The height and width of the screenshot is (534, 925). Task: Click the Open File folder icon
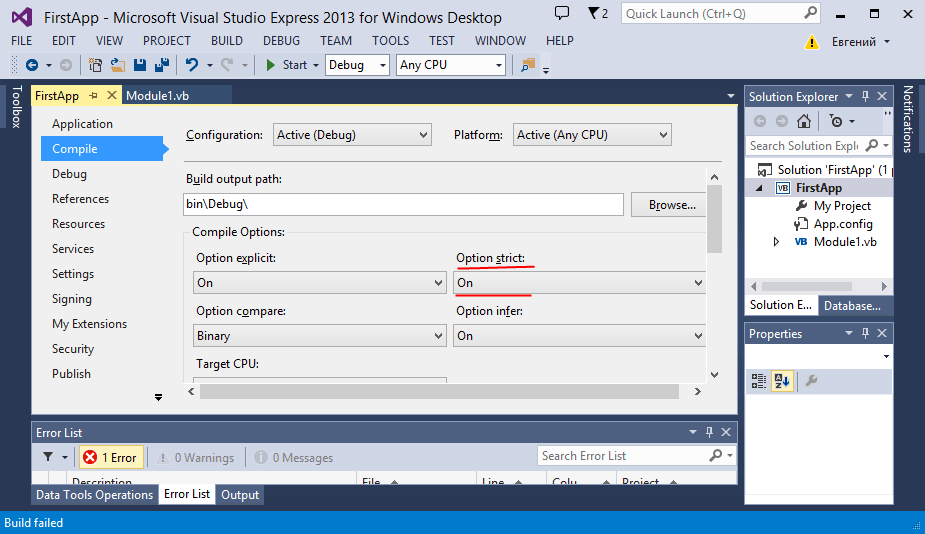117,65
